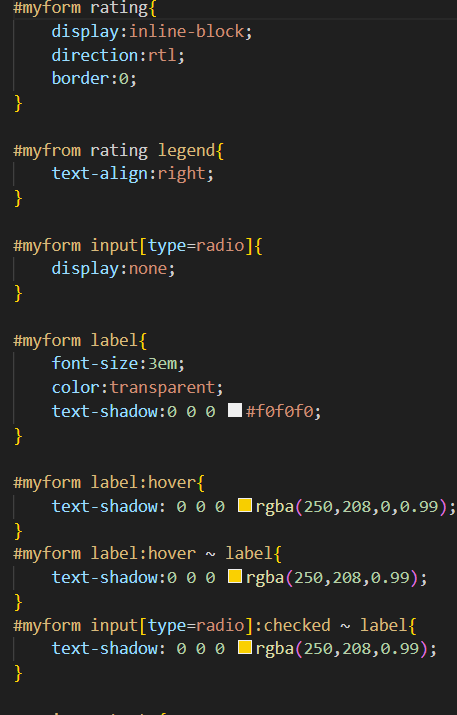Click the 'text-align' property name
This screenshot has width=457, height=715.
pos(99,174)
